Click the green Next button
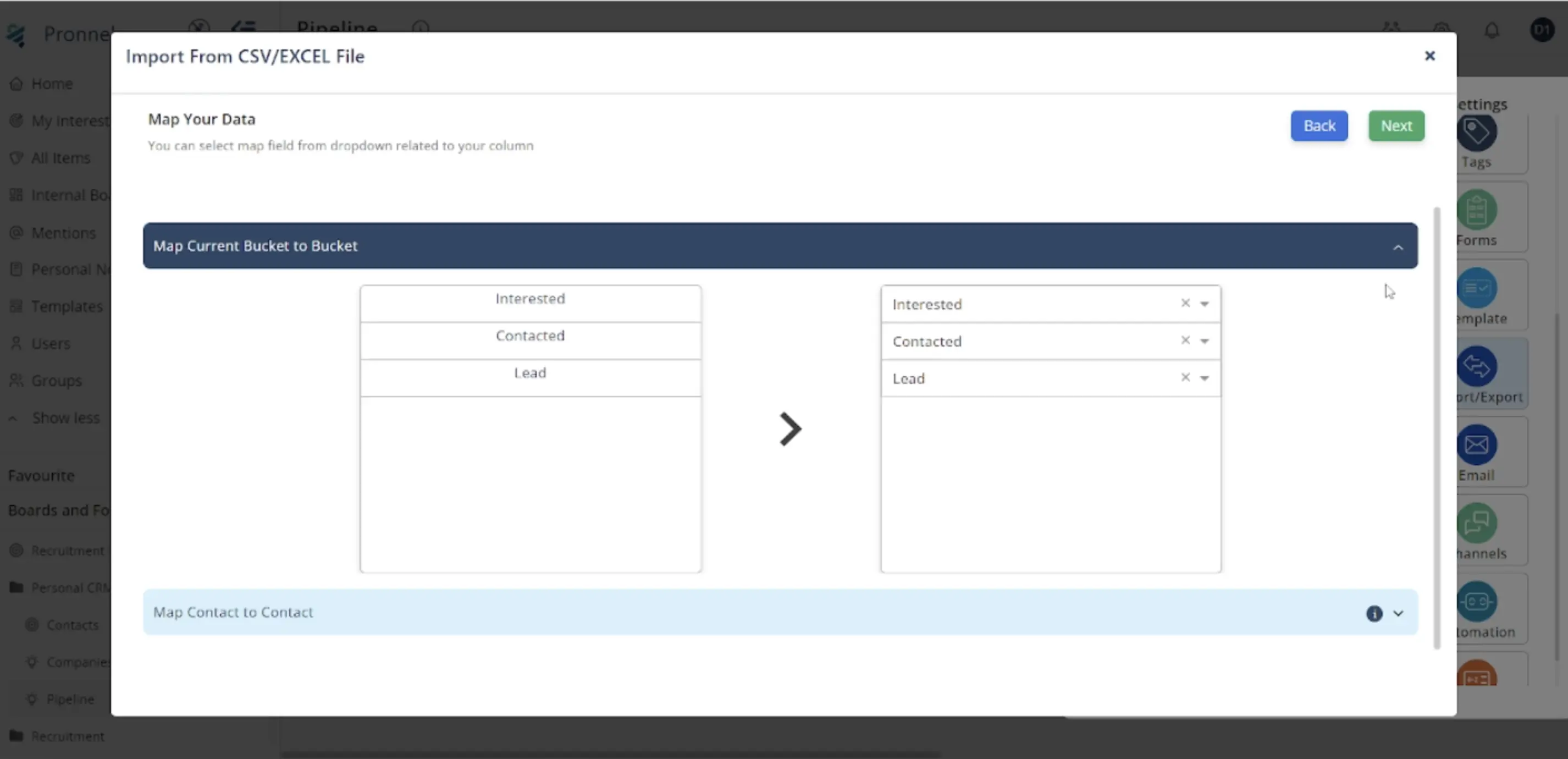 click(1396, 125)
